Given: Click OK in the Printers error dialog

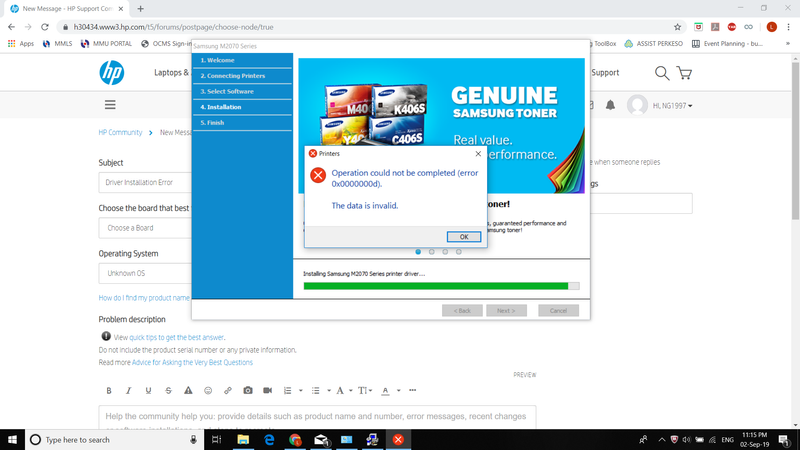Looking at the screenshot, I should pos(463,237).
